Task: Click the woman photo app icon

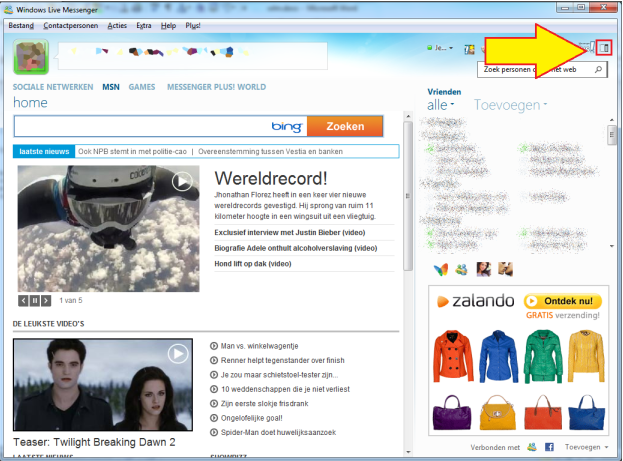Action: (484, 269)
